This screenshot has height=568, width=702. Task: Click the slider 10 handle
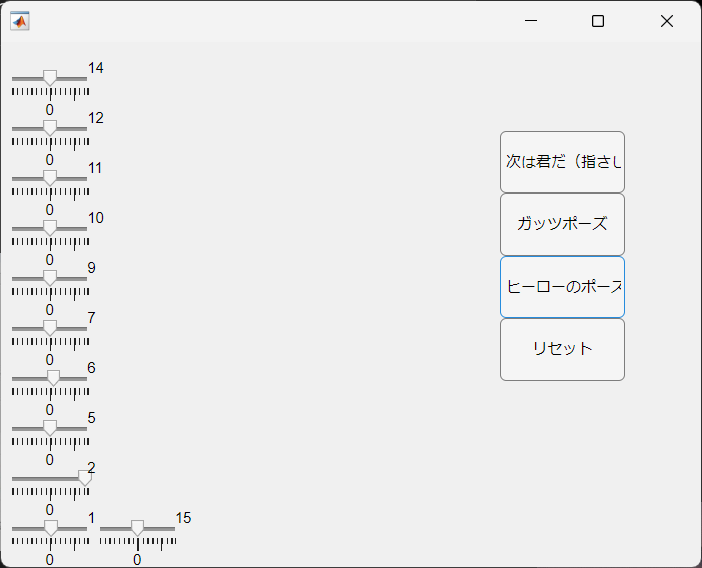click(x=50, y=228)
